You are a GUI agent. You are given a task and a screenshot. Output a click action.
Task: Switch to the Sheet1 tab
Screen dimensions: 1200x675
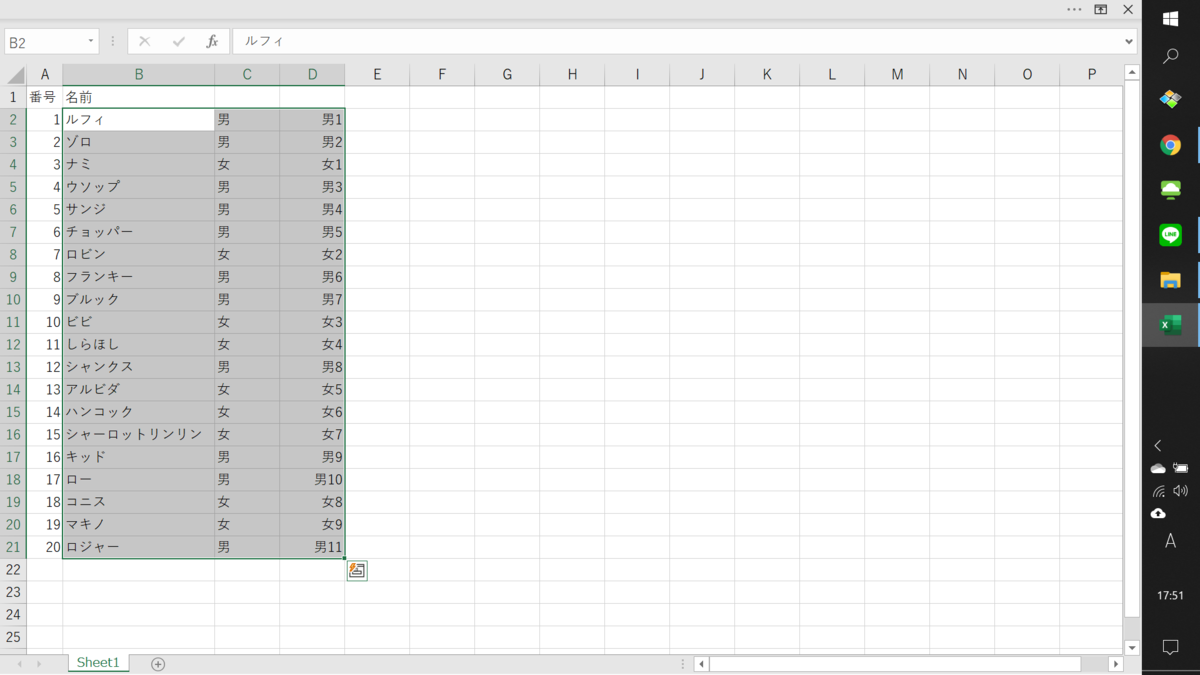(98, 663)
